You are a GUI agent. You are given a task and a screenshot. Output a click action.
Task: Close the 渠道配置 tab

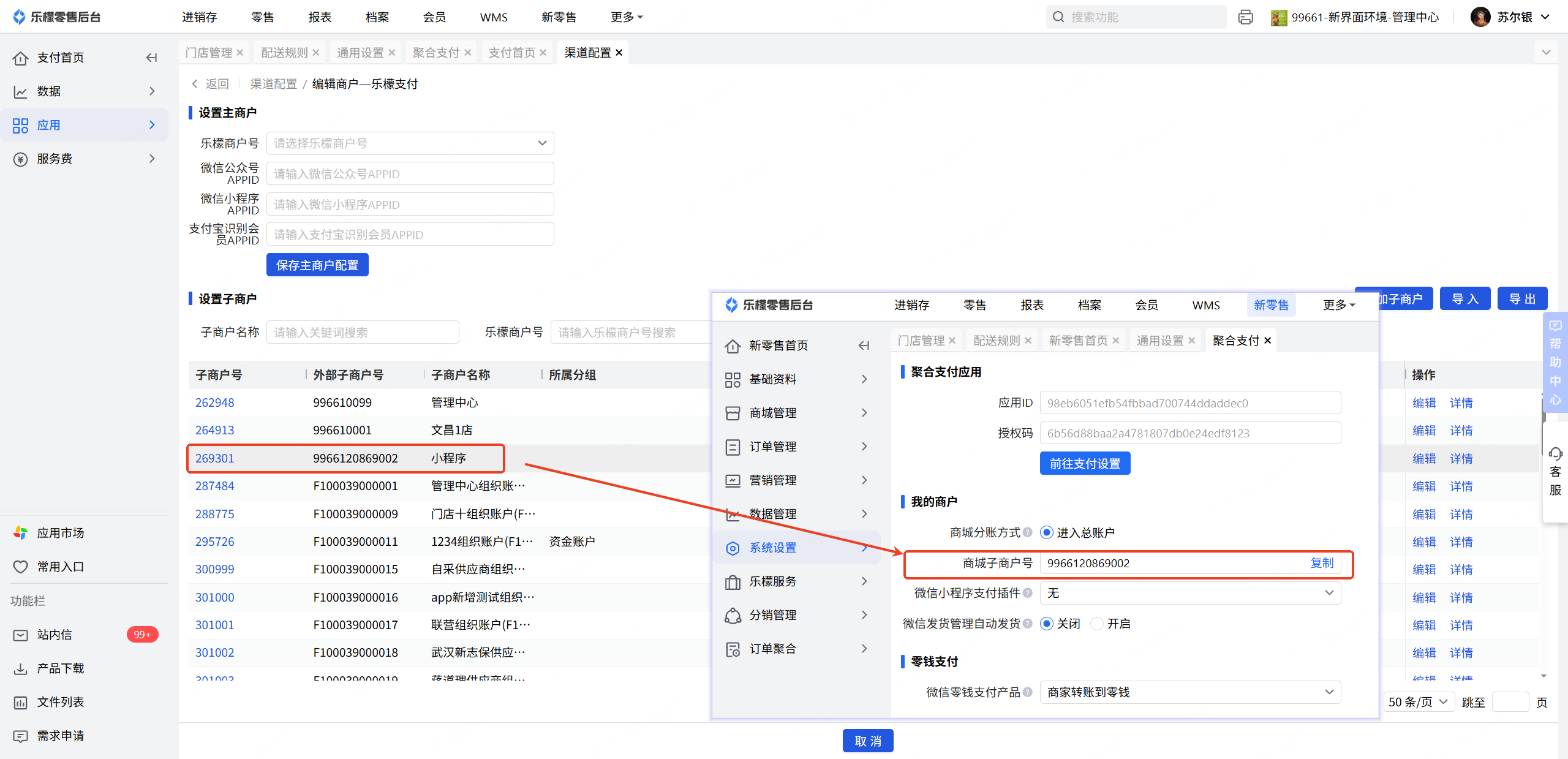click(619, 53)
